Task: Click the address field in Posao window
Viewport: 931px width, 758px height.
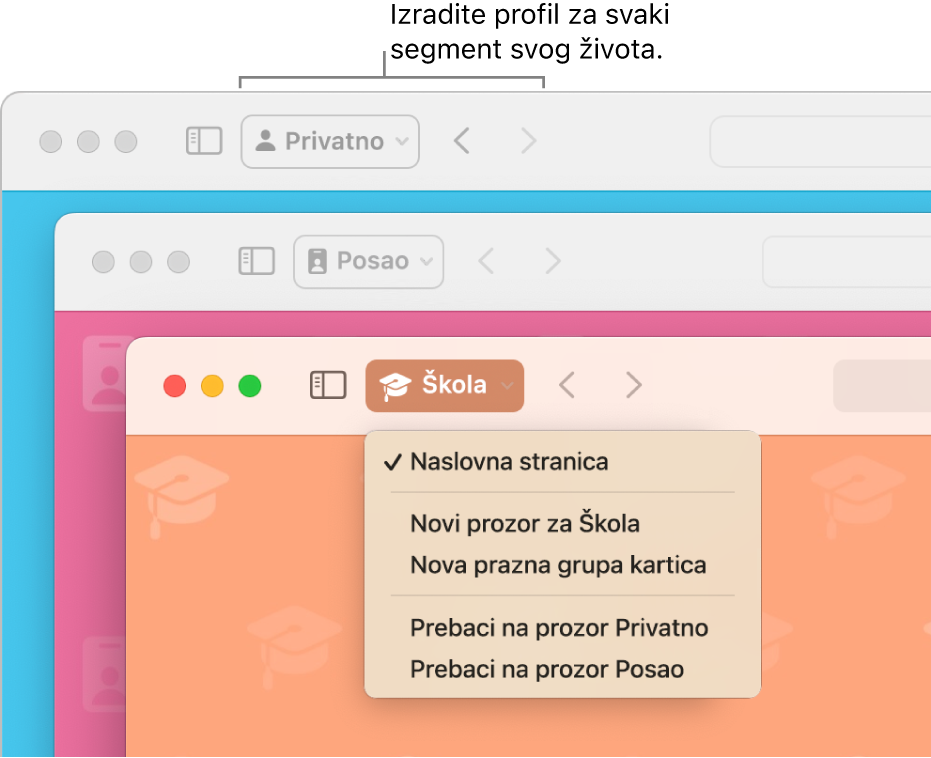Action: 846,261
